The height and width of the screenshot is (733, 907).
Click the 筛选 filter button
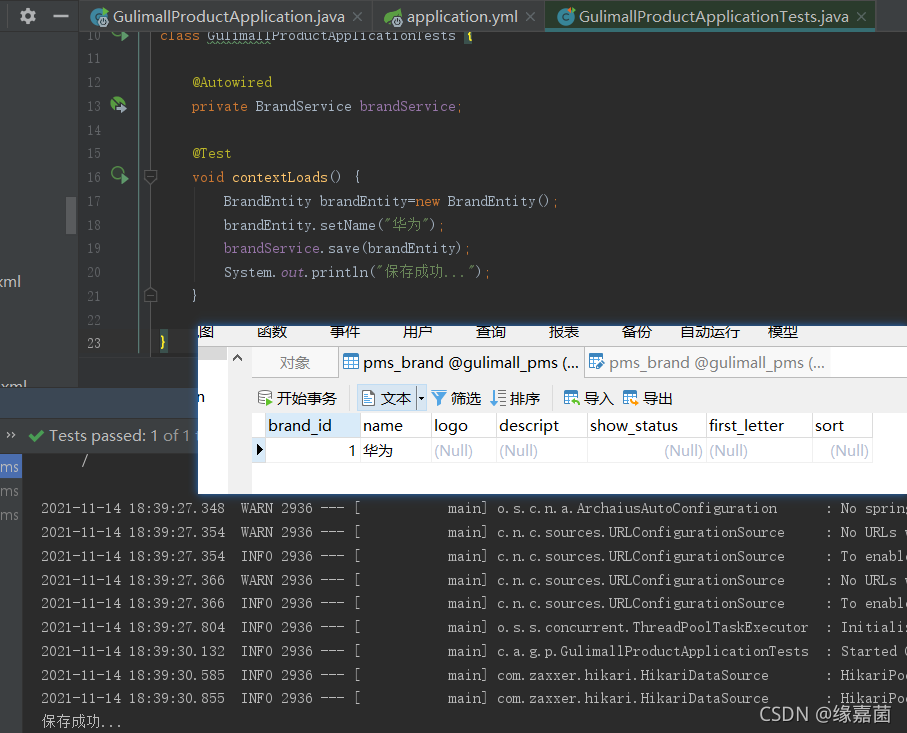(x=456, y=398)
